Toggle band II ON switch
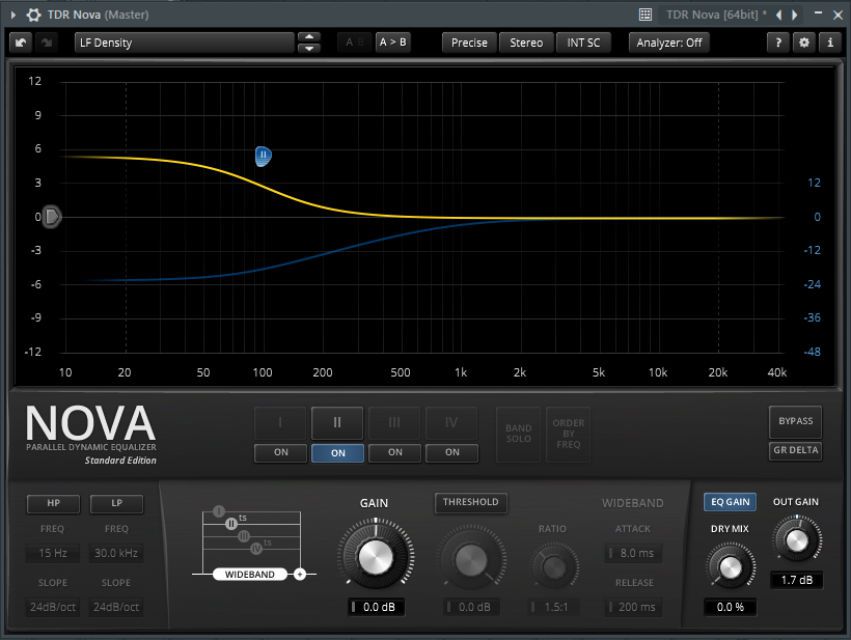The width and height of the screenshot is (851, 640). (338, 453)
